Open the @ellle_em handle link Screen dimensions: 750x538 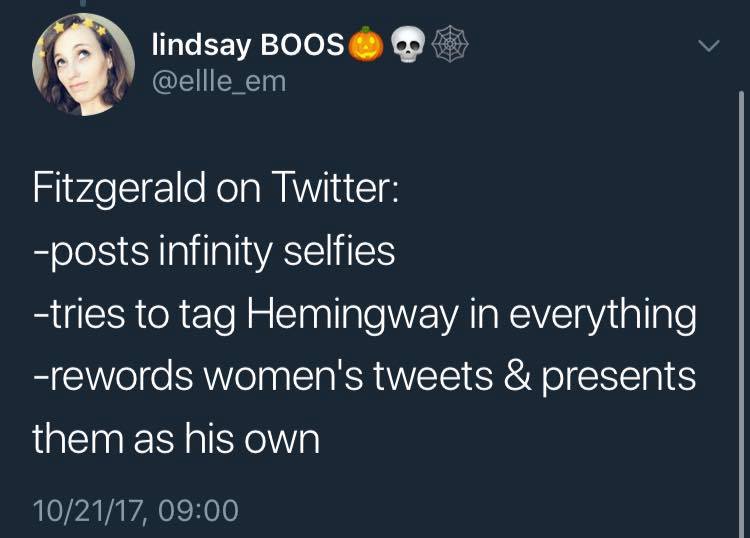click(x=219, y=82)
